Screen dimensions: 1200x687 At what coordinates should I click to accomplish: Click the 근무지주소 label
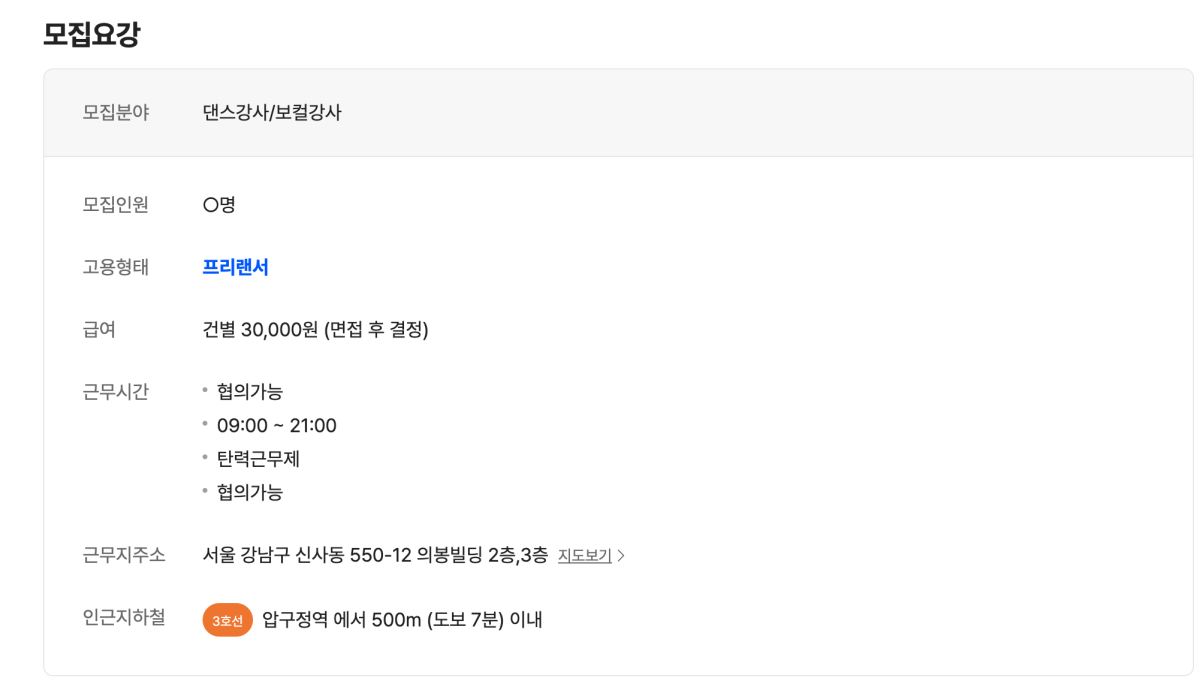tap(124, 555)
